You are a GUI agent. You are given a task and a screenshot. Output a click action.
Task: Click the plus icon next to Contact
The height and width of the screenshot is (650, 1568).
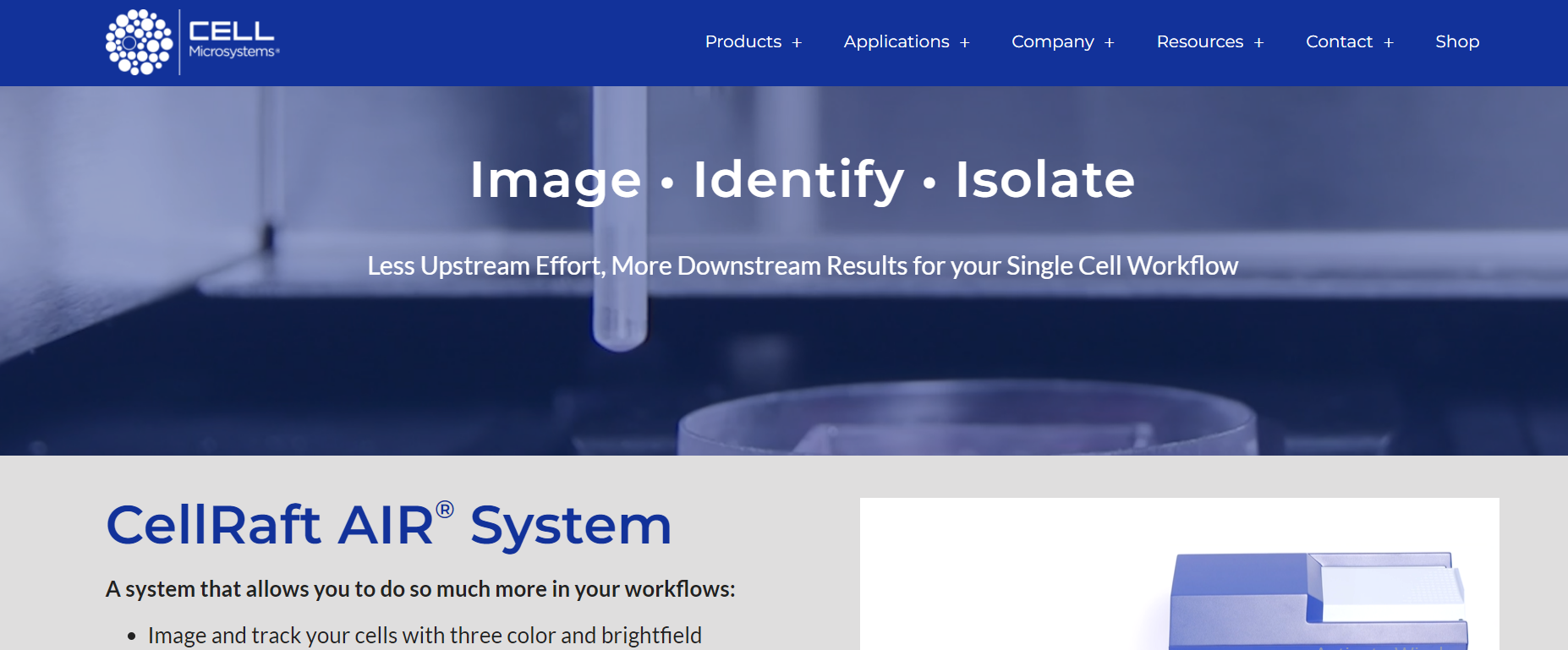1389,43
